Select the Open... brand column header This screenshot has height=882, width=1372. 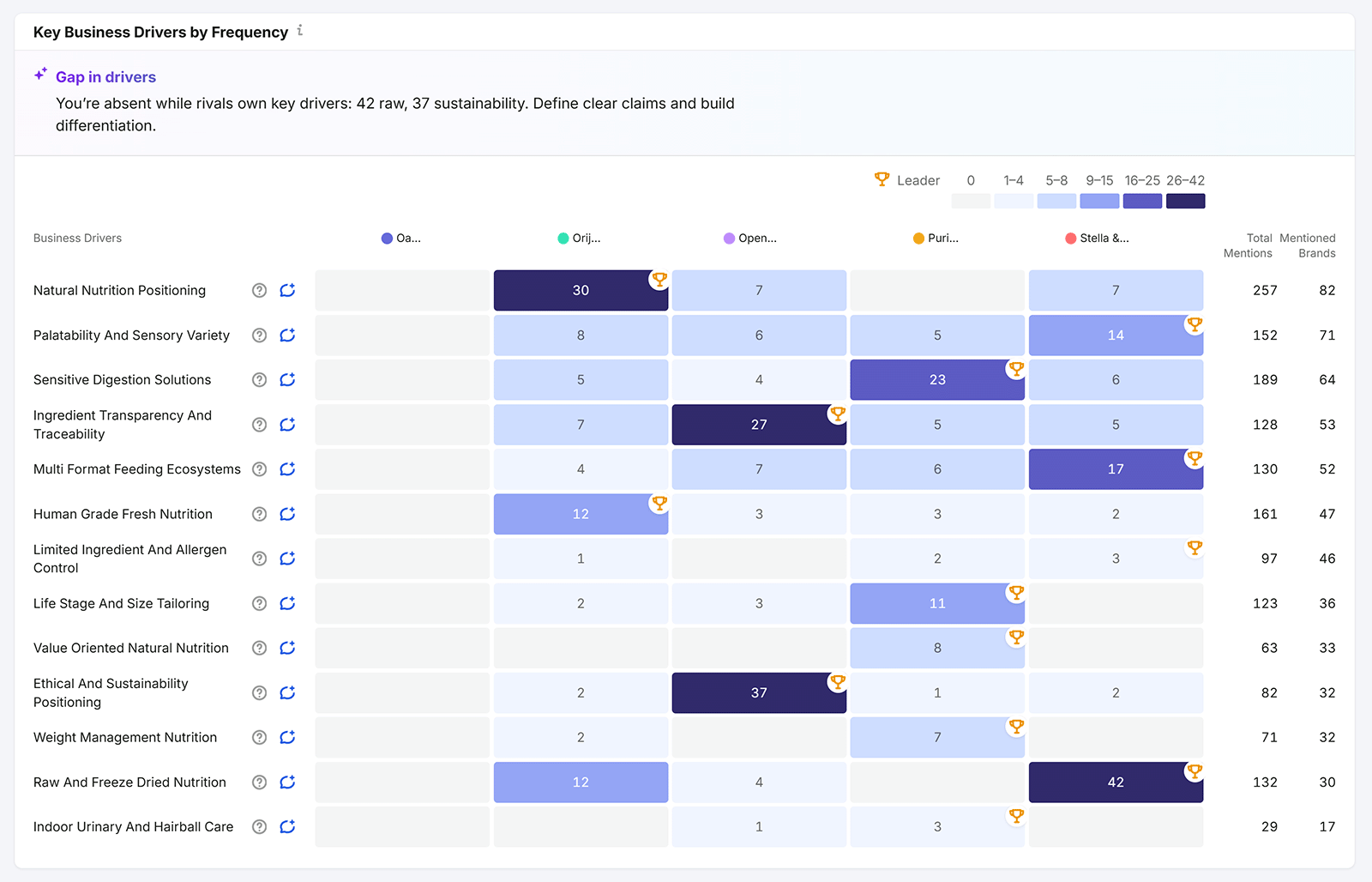750,239
